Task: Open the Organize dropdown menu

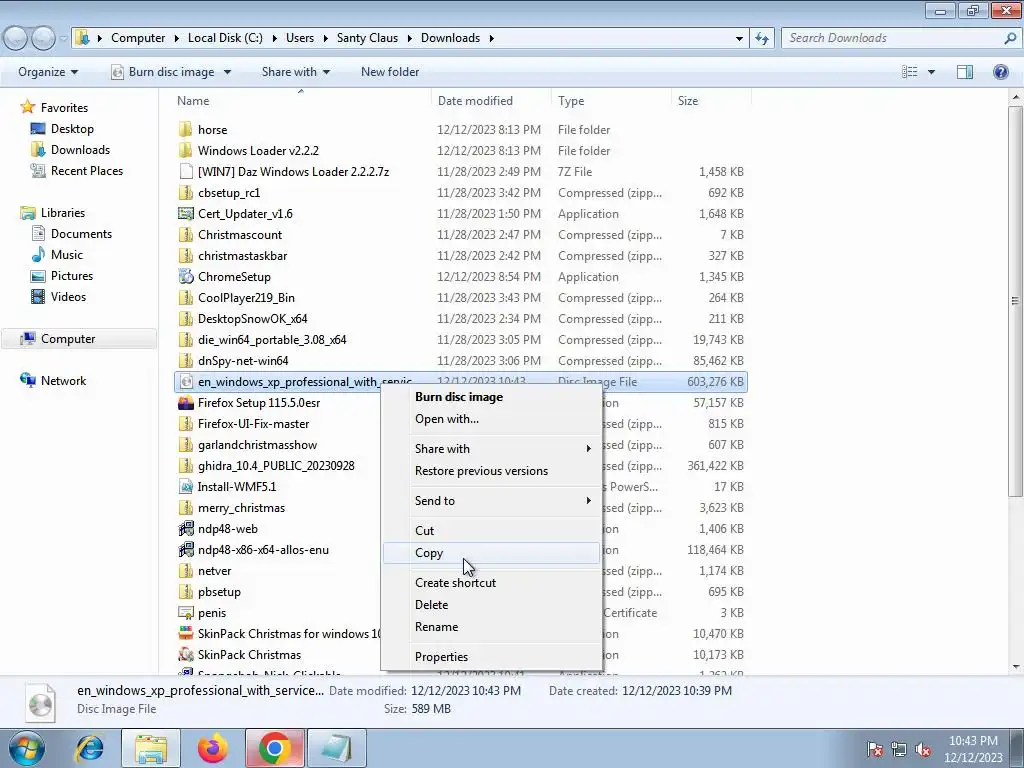Action: tap(48, 72)
